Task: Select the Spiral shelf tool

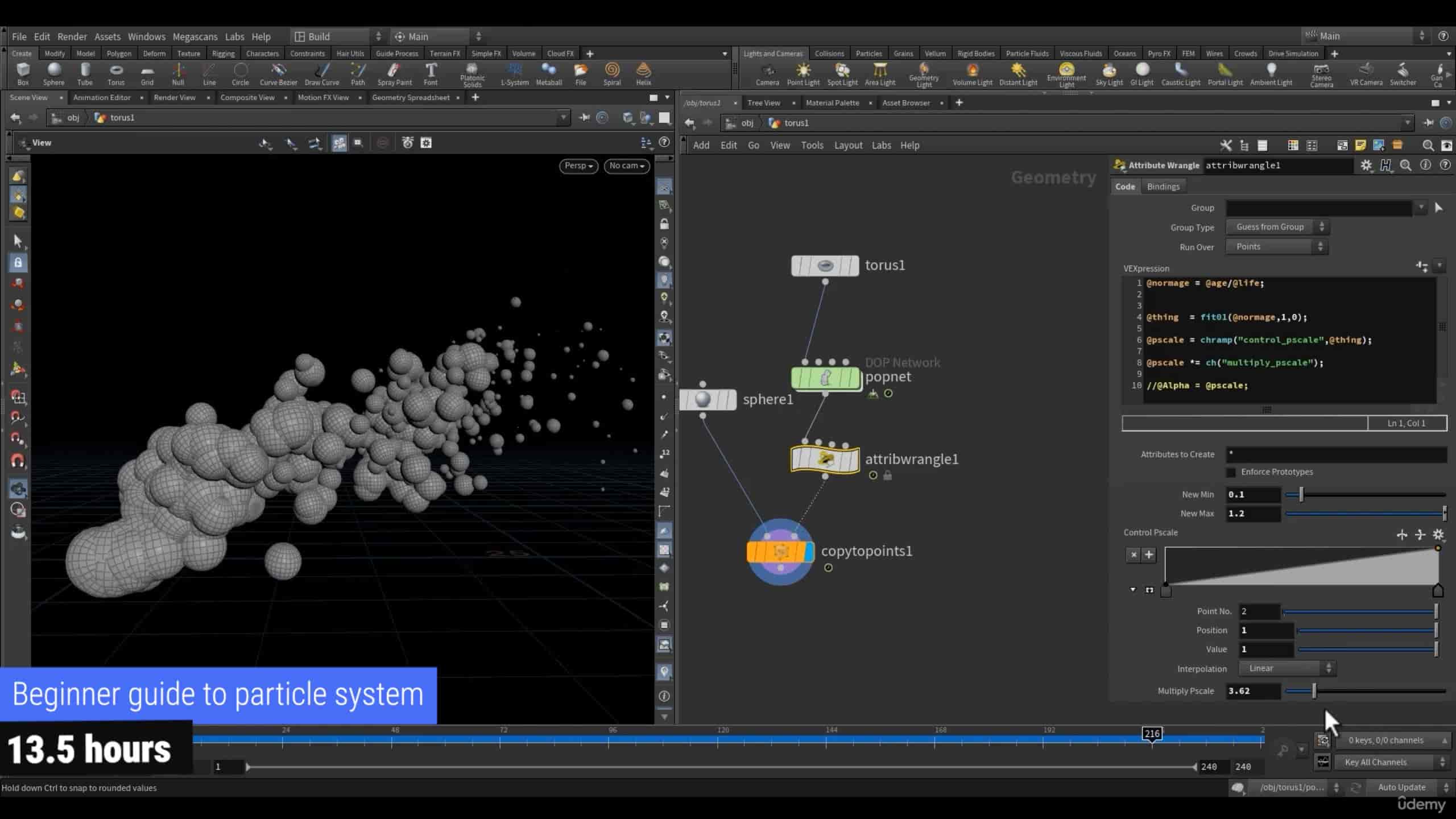Action: [612, 75]
